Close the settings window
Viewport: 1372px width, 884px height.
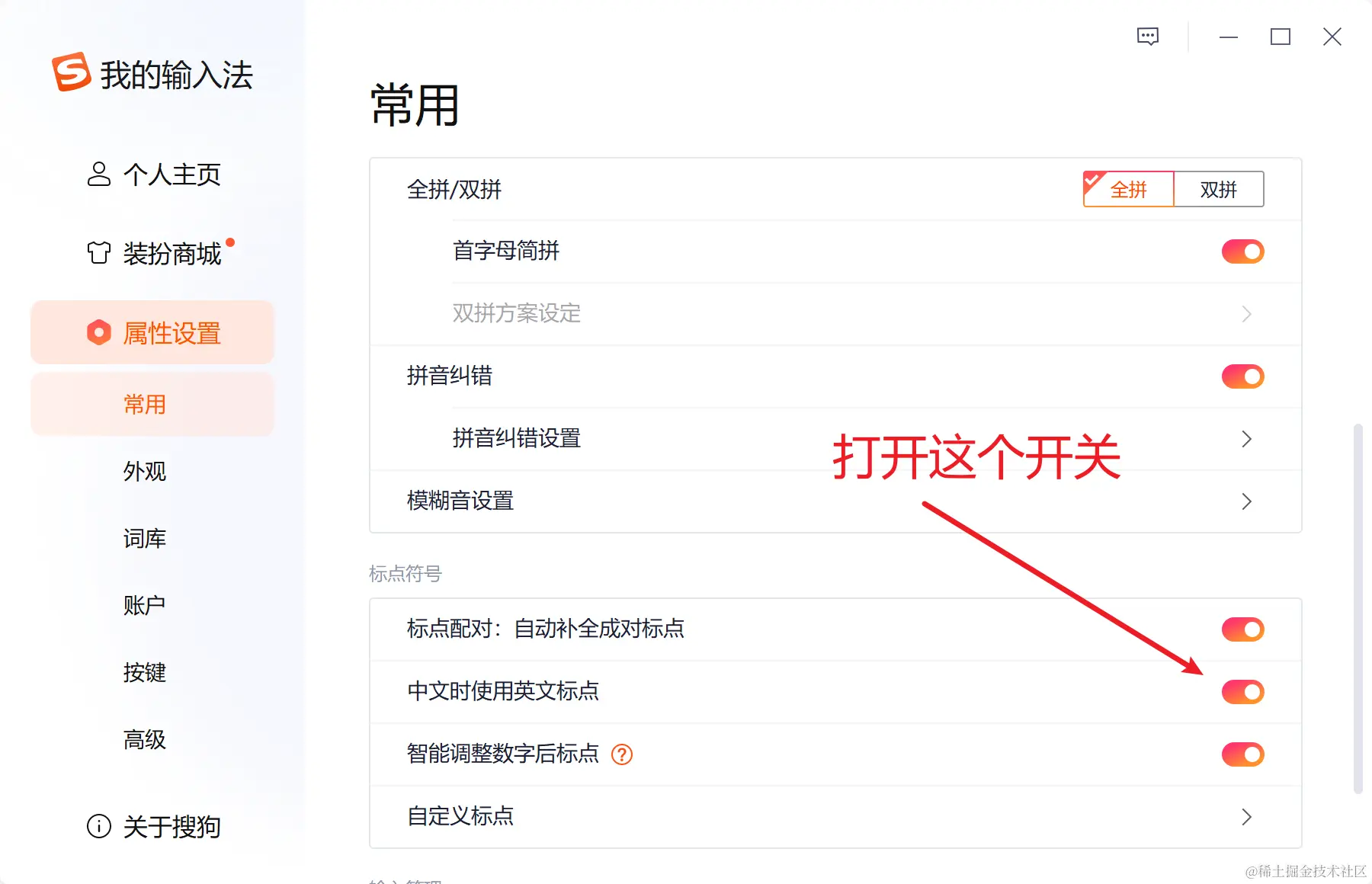coord(1332,37)
